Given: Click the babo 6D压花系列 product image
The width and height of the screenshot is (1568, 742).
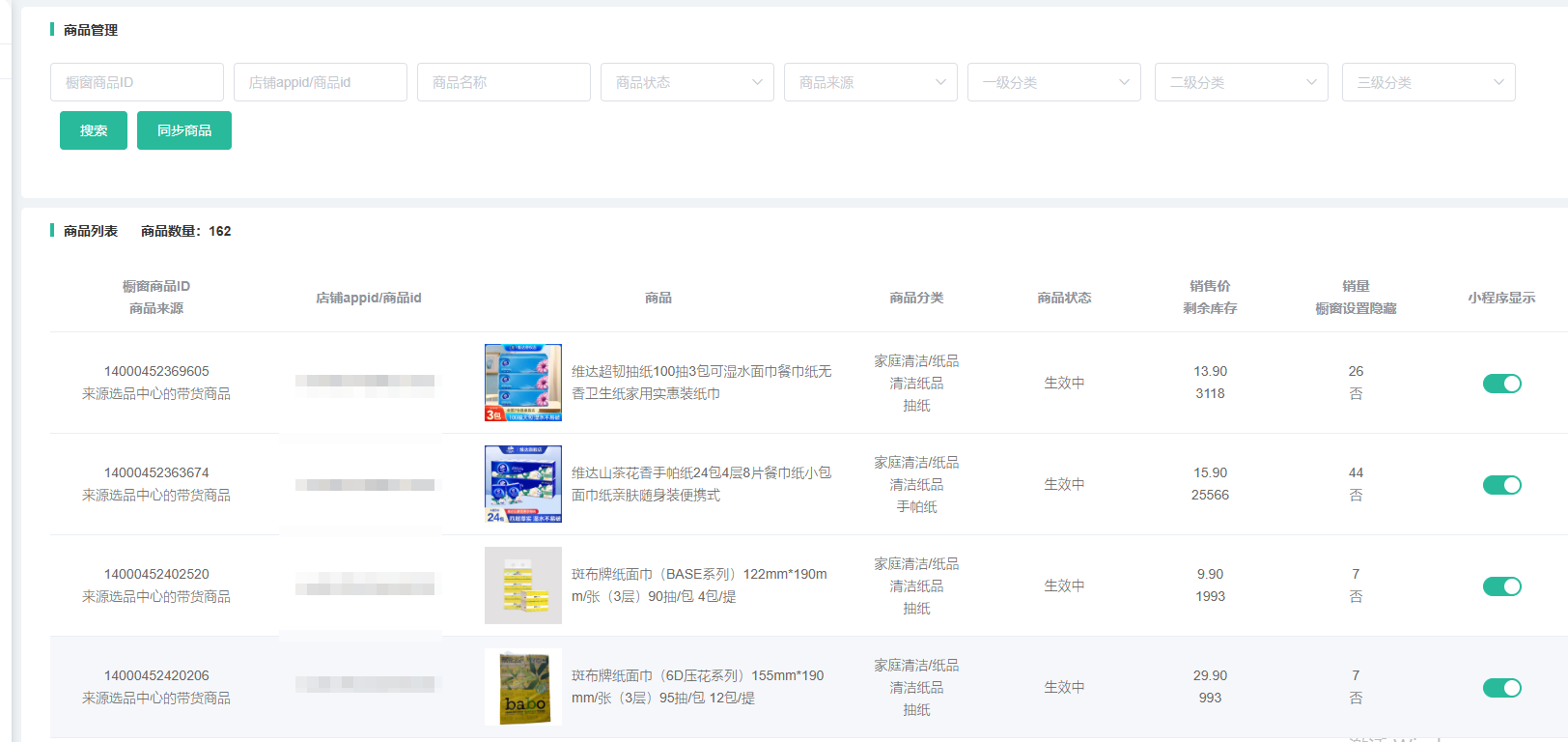Looking at the screenshot, I should (523, 687).
